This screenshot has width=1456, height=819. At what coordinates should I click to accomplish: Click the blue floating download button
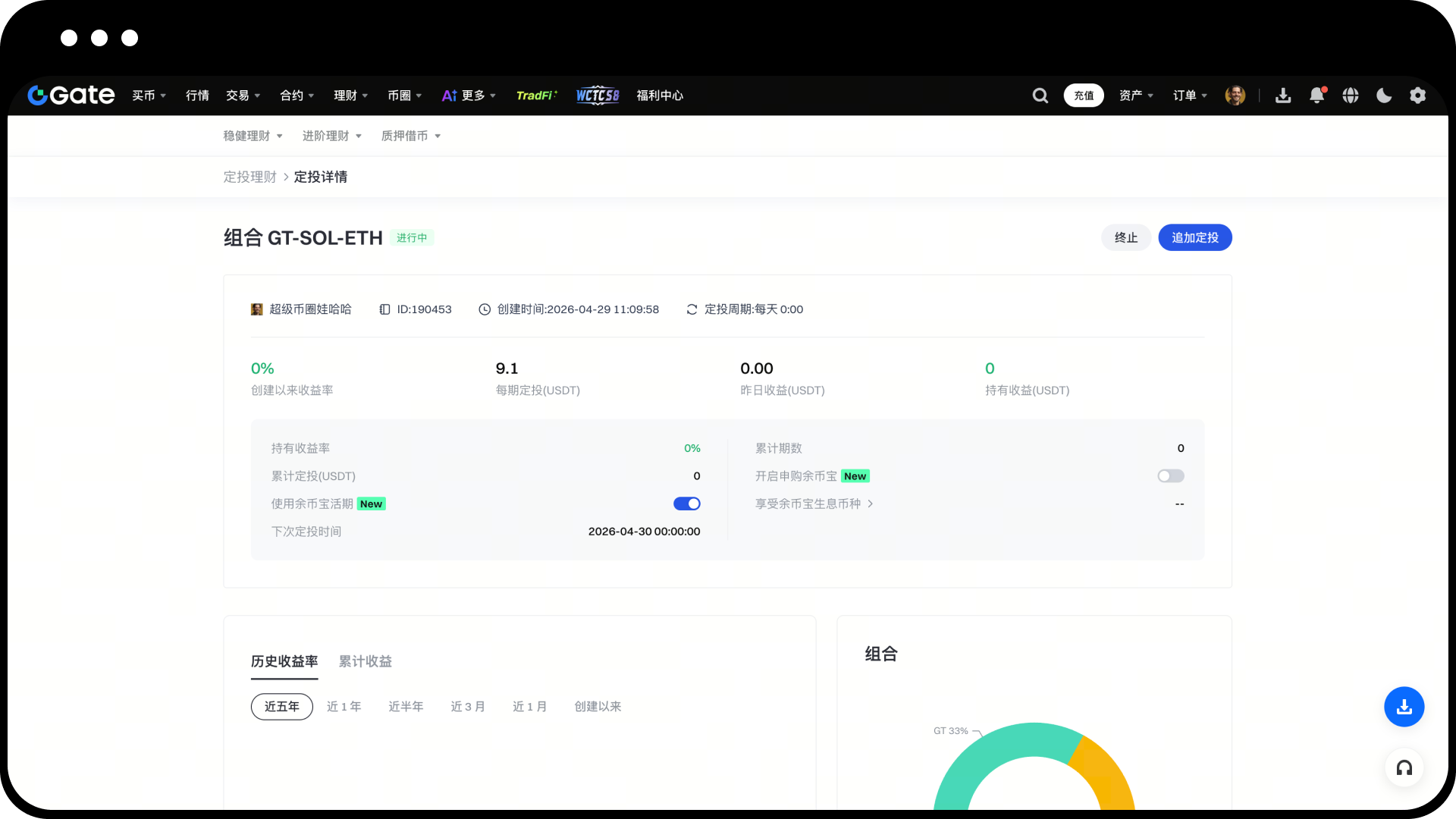point(1404,707)
